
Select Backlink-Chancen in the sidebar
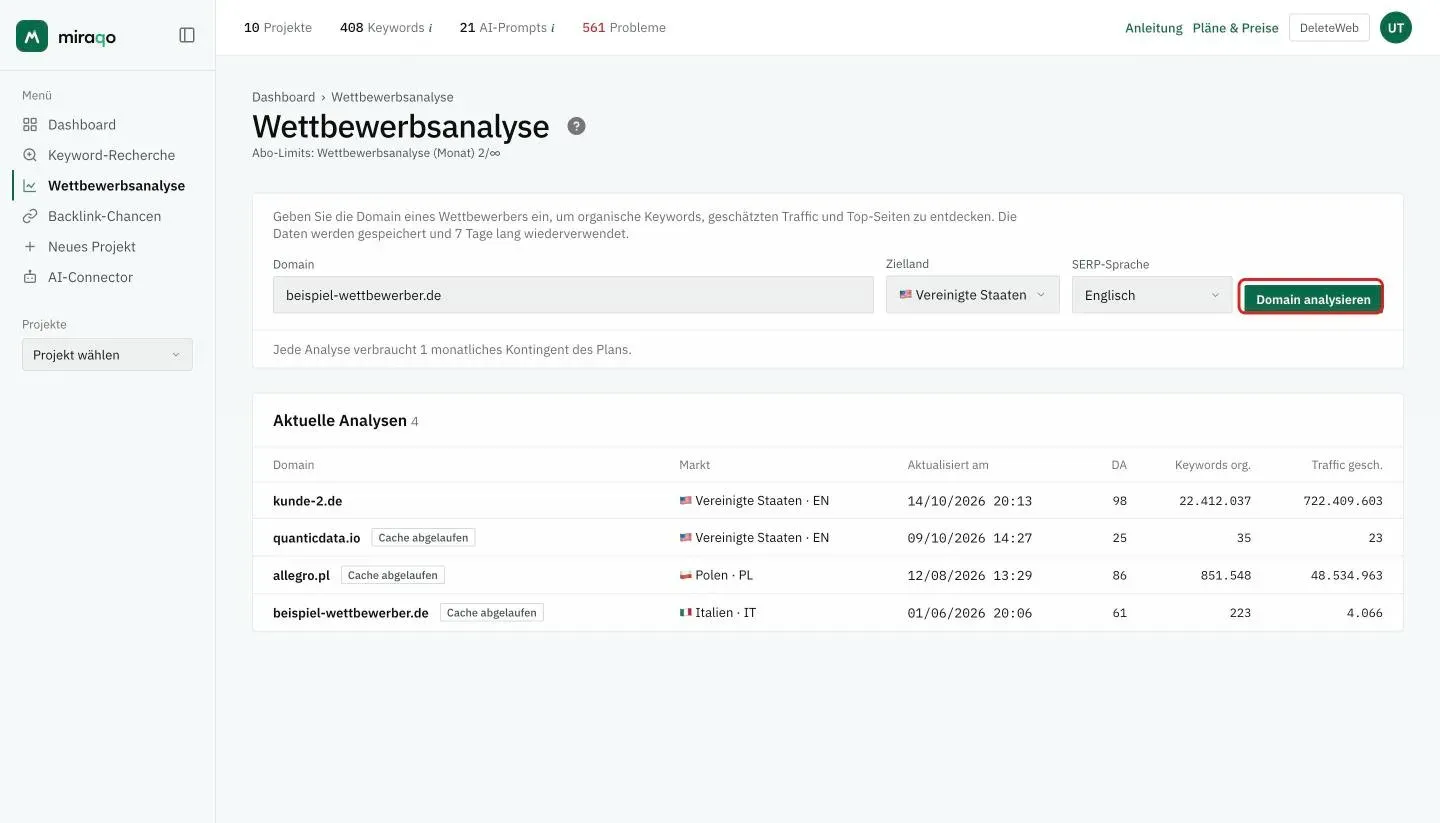click(104, 216)
